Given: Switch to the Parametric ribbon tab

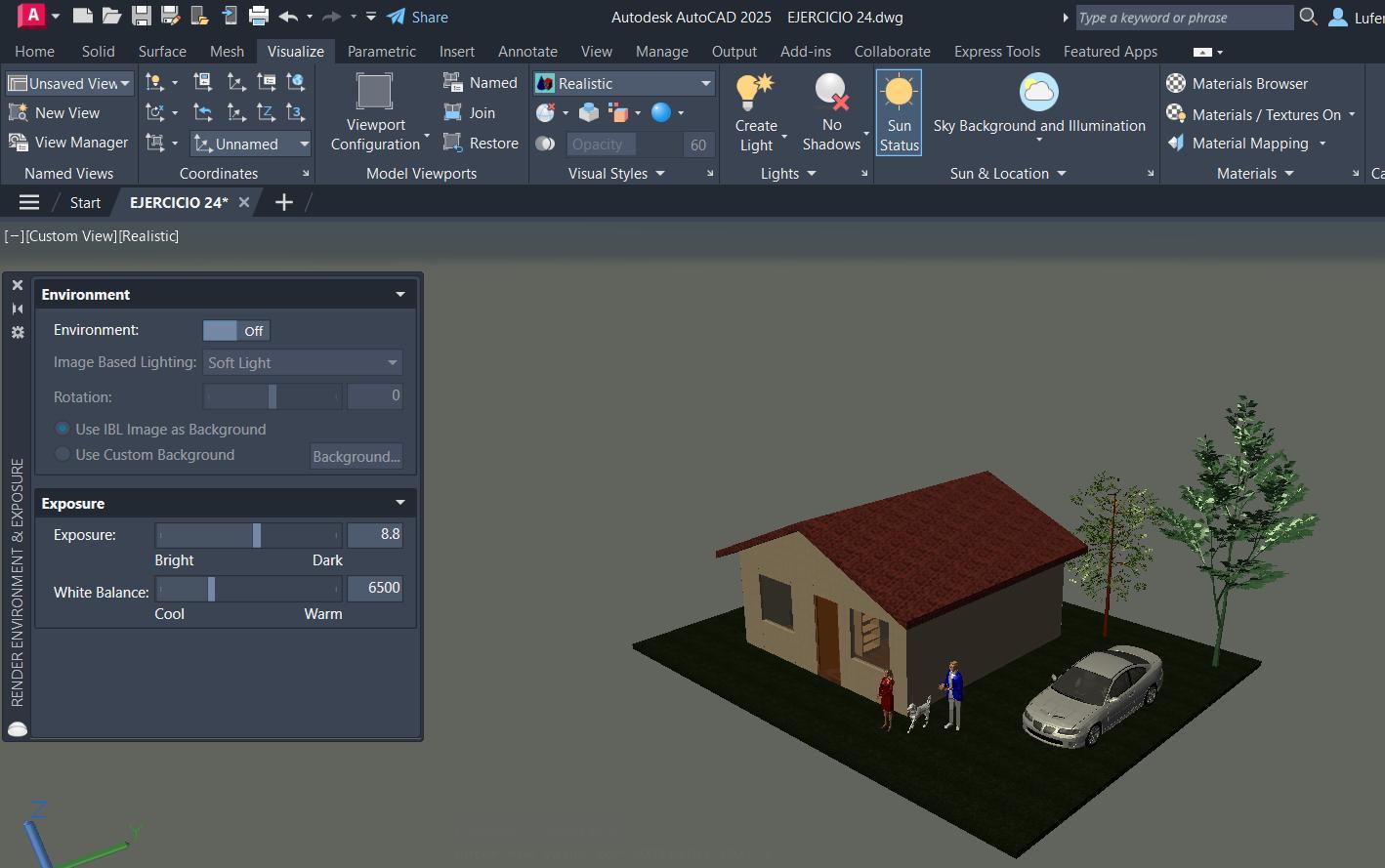Looking at the screenshot, I should [381, 52].
